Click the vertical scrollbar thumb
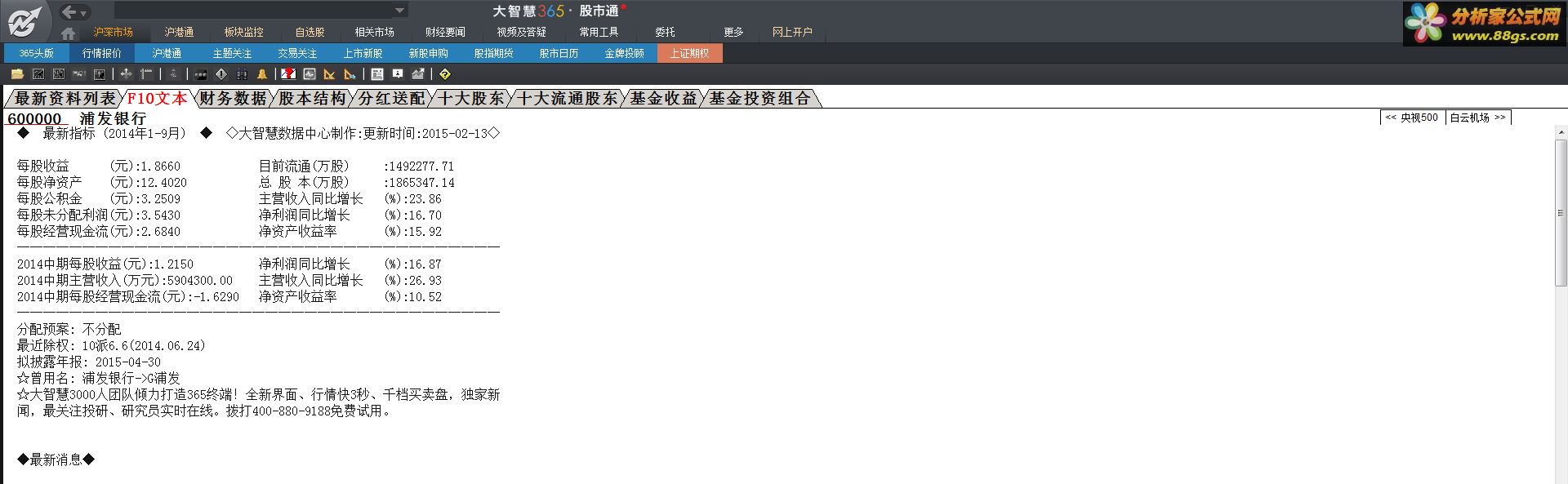 pyautogui.click(x=1561, y=212)
